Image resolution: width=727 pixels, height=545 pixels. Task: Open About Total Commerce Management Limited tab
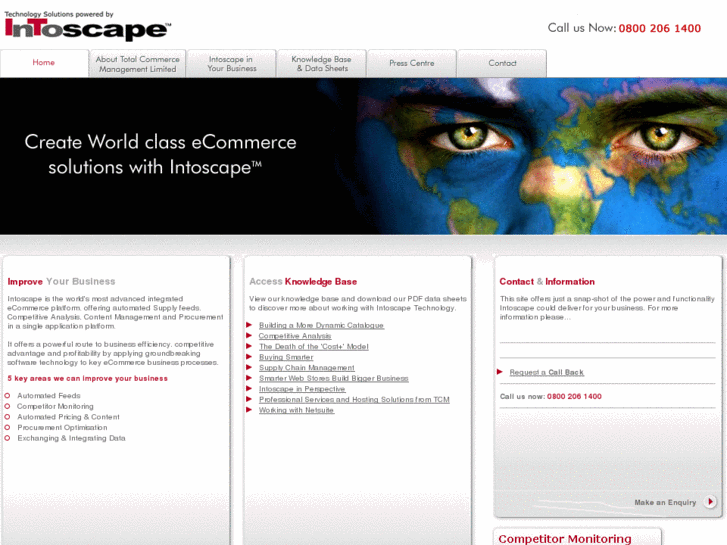[x=138, y=64]
